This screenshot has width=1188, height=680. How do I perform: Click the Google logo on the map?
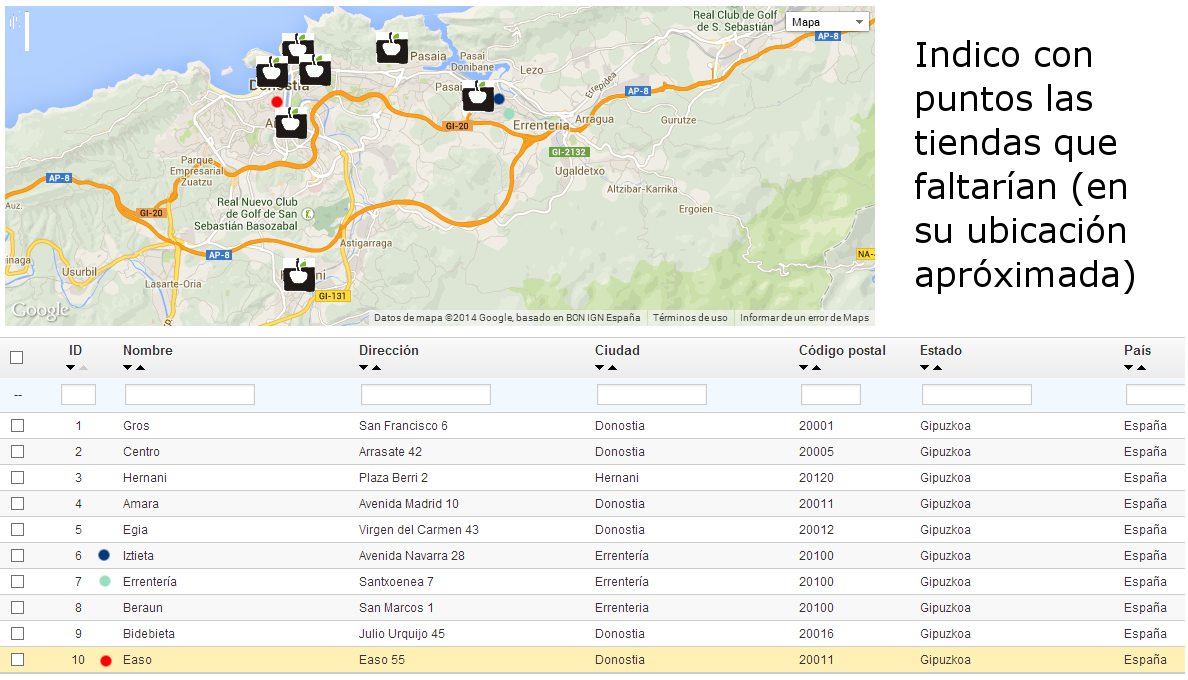(40, 311)
